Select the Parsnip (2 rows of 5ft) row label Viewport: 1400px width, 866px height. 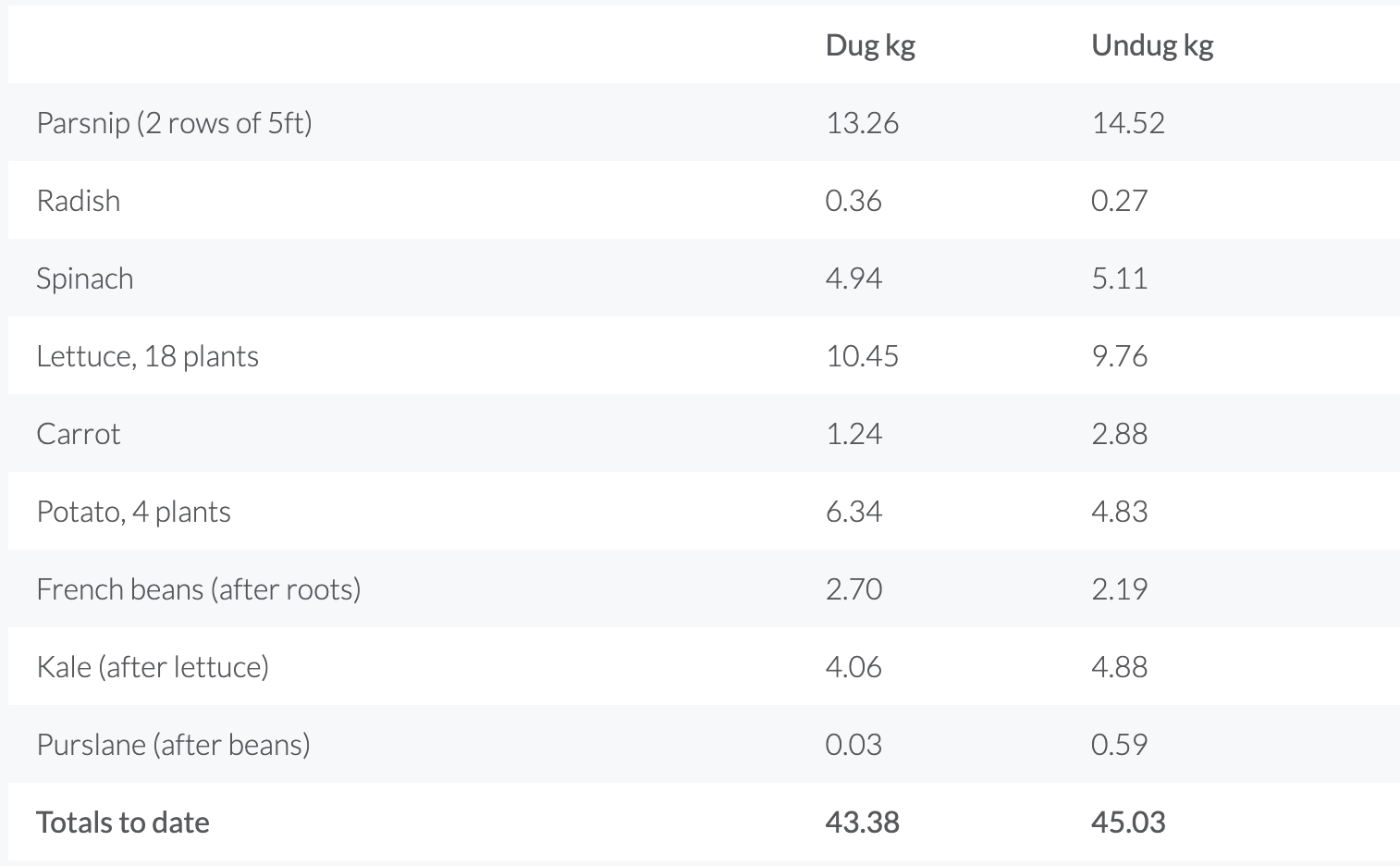click(x=174, y=123)
